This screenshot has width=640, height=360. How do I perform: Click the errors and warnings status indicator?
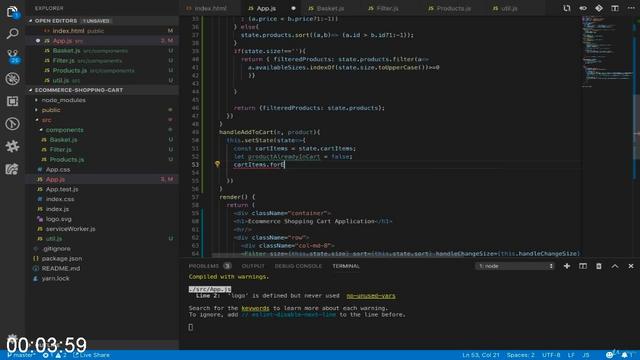tap(55, 355)
